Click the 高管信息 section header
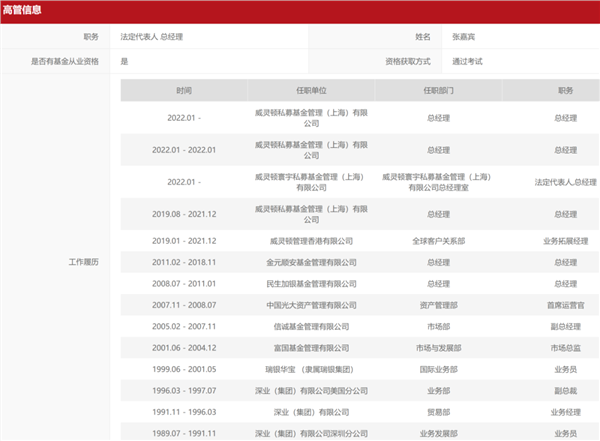Image resolution: width=600 pixels, height=441 pixels. click(22, 10)
